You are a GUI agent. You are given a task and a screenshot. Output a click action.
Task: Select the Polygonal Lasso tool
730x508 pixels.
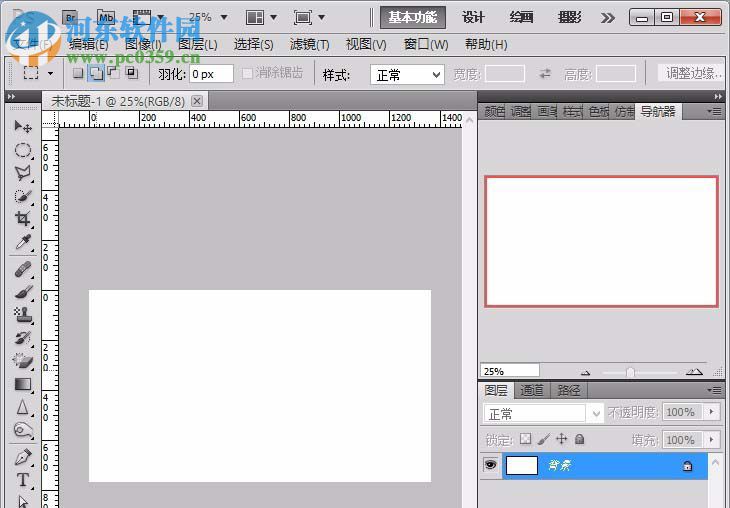pyautogui.click(x=22, y=173)
